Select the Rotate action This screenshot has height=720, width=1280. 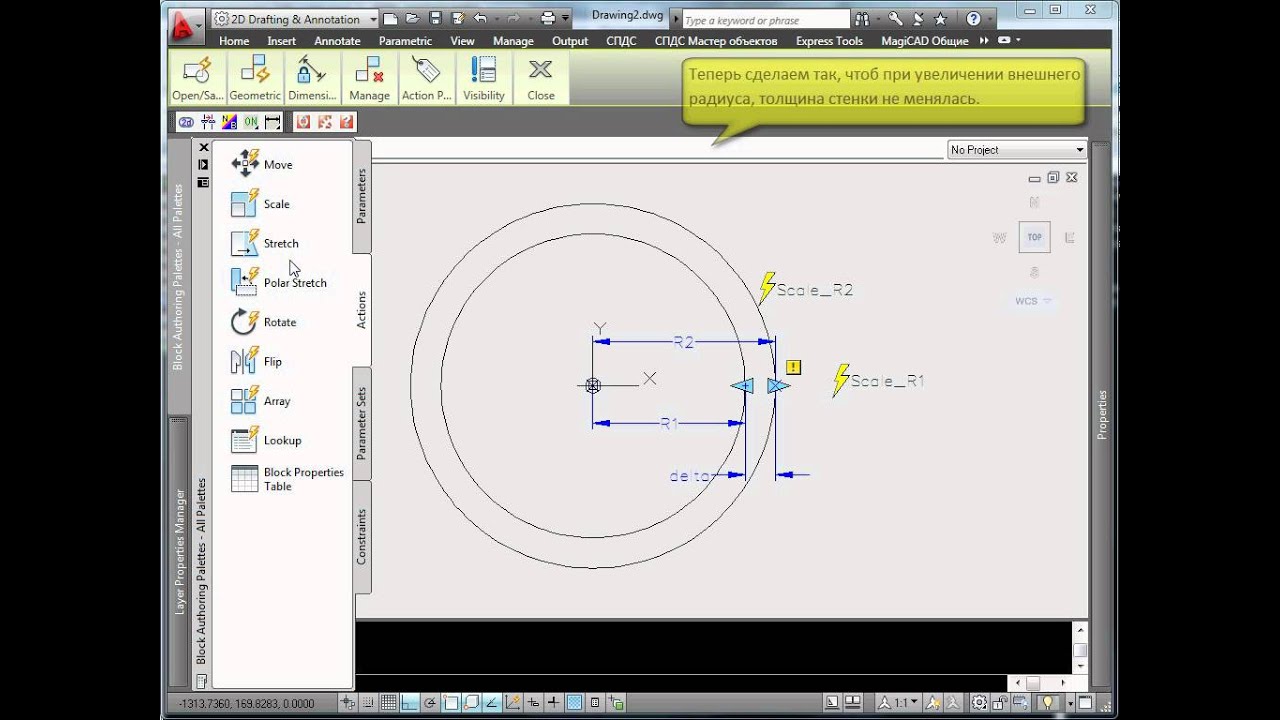point(264,322)
